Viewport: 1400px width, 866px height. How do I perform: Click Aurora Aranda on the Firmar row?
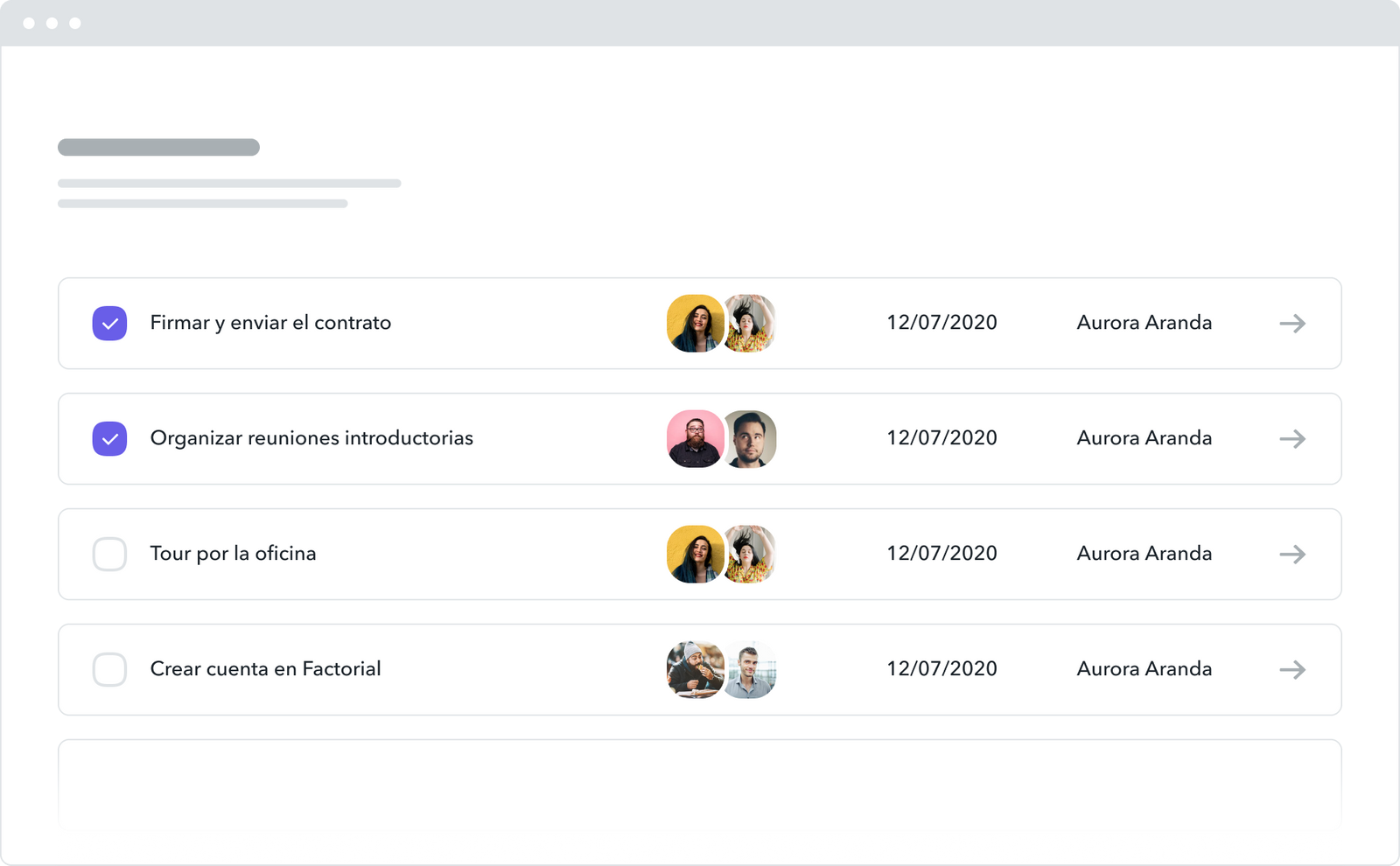pos(1144,323)
